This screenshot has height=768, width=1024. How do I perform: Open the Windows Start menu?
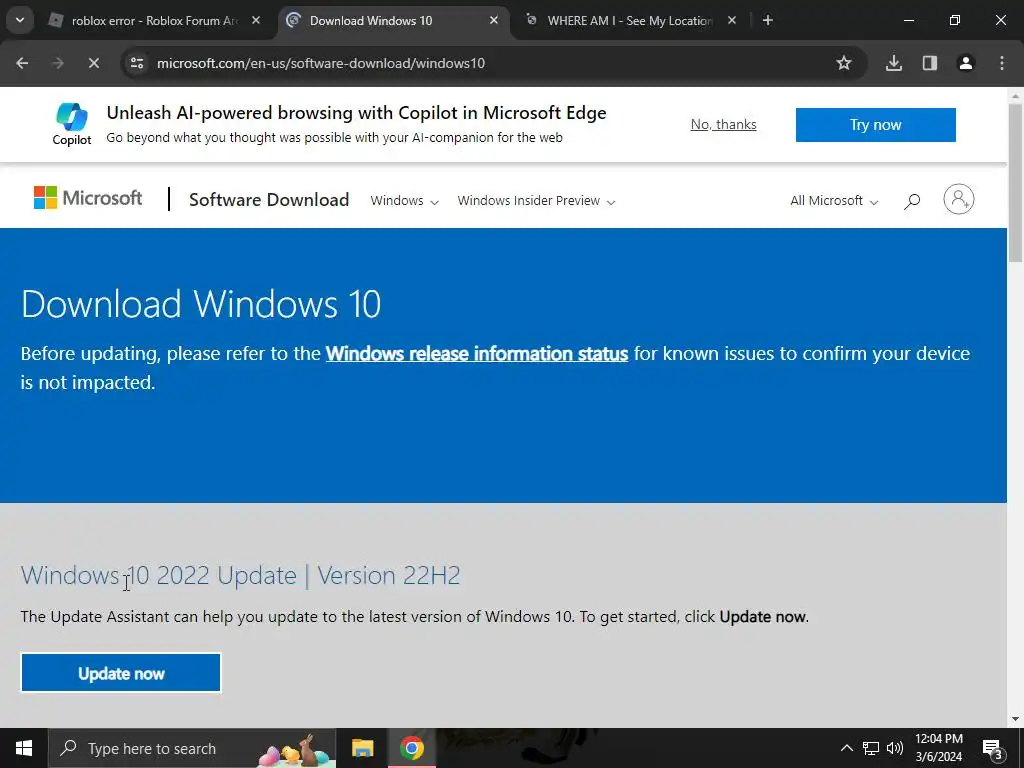[24, 748]
